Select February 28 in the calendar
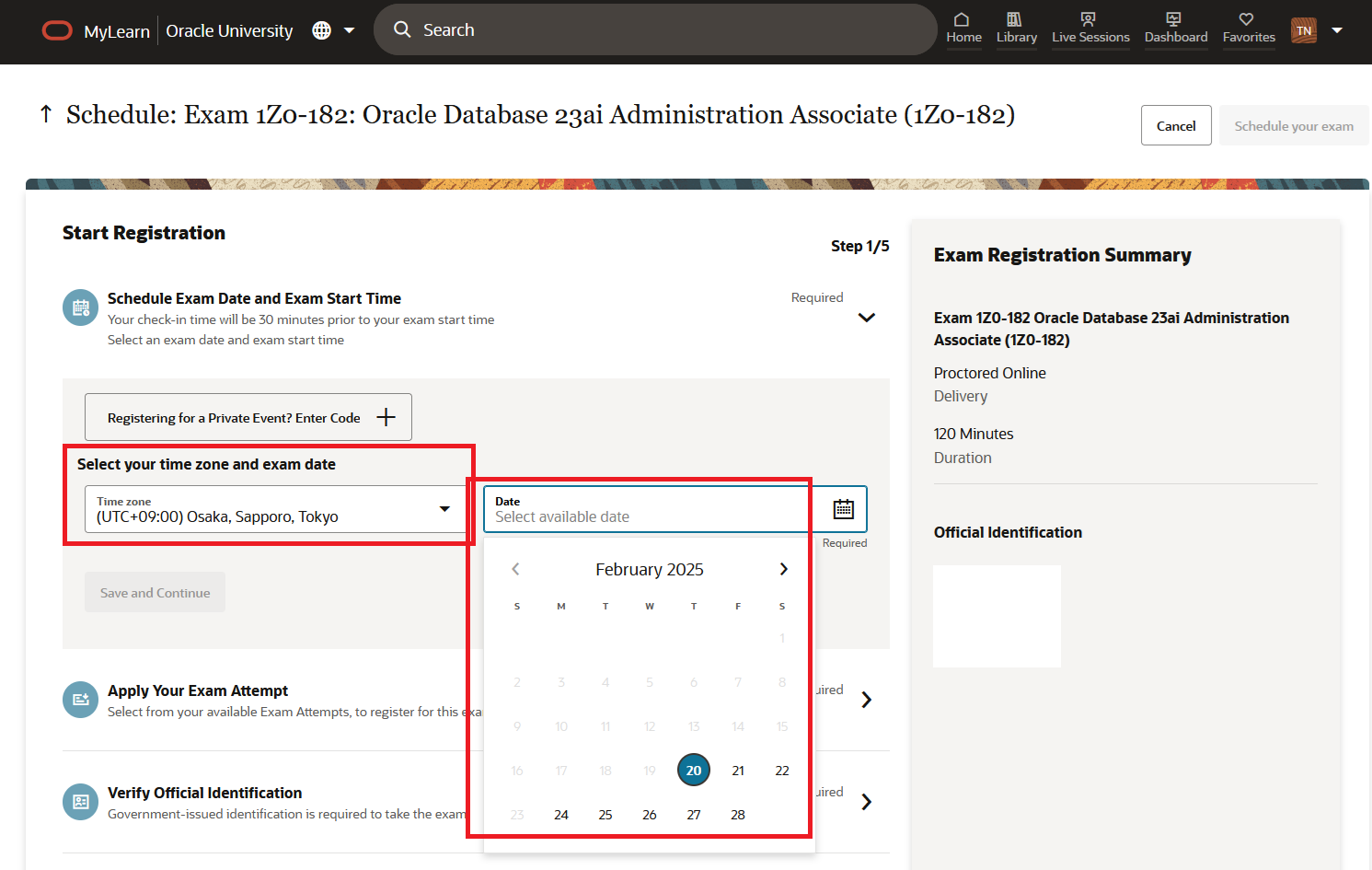The image size is (1372, 870). pyautogui.click(x=738, y=815)
